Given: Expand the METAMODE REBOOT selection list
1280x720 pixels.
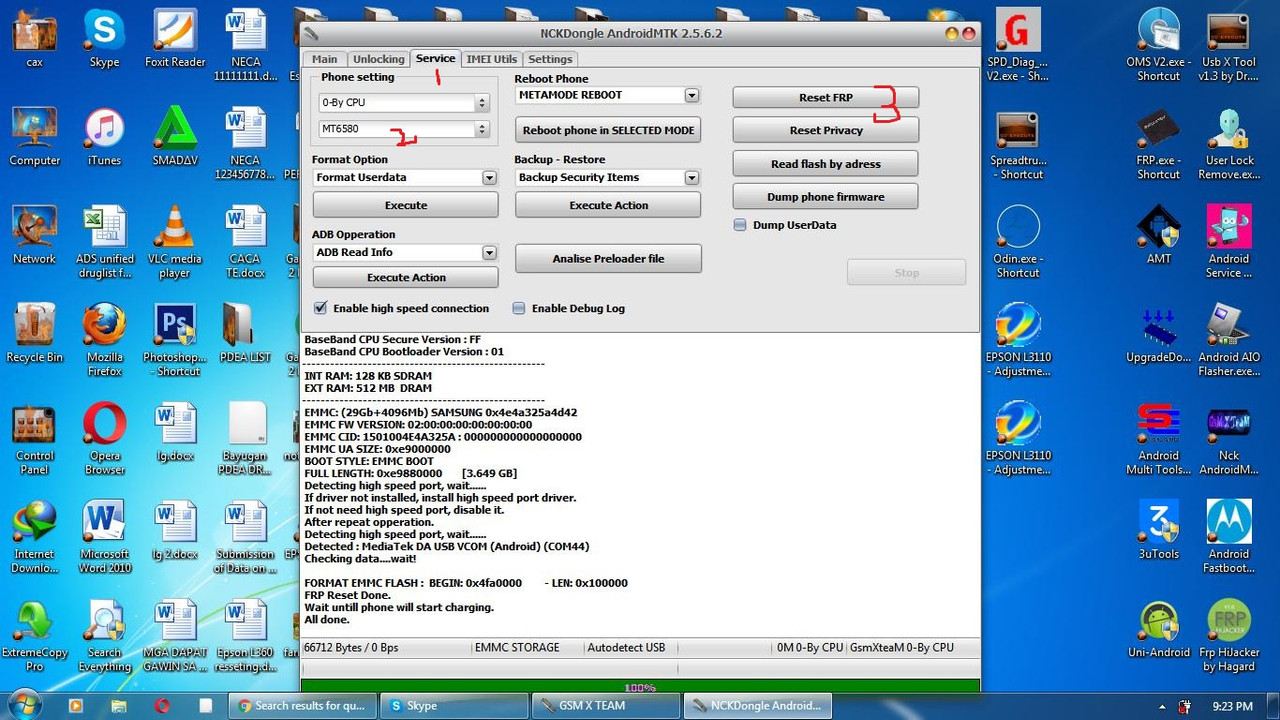Looking at the screenshot, I should pyautogui.click(x=691, y=95).
